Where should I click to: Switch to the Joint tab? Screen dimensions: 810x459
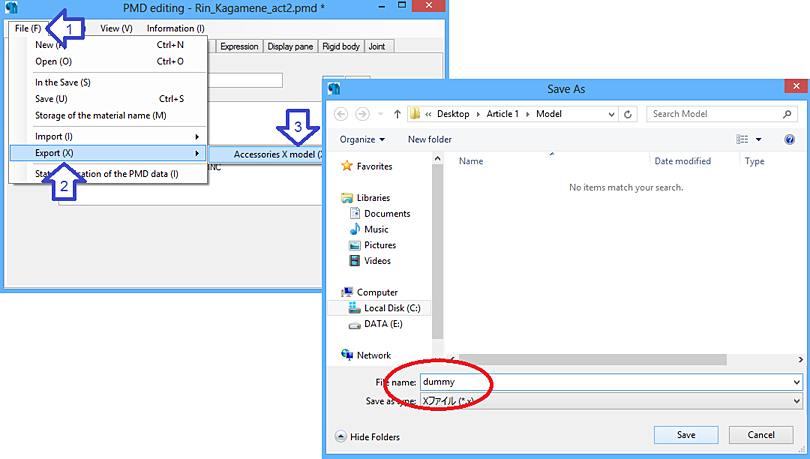pos(377,46)
